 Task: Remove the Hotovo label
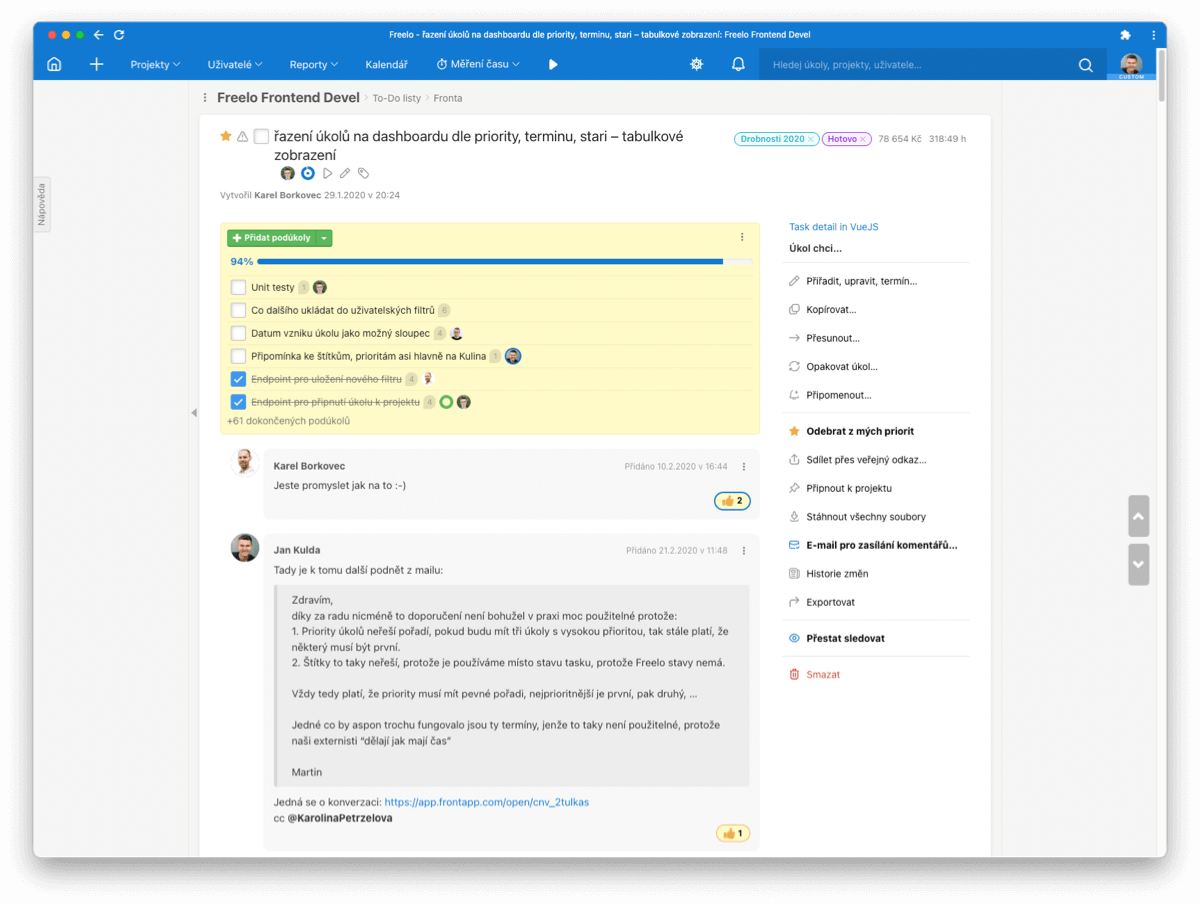click(x=864, y=139)
